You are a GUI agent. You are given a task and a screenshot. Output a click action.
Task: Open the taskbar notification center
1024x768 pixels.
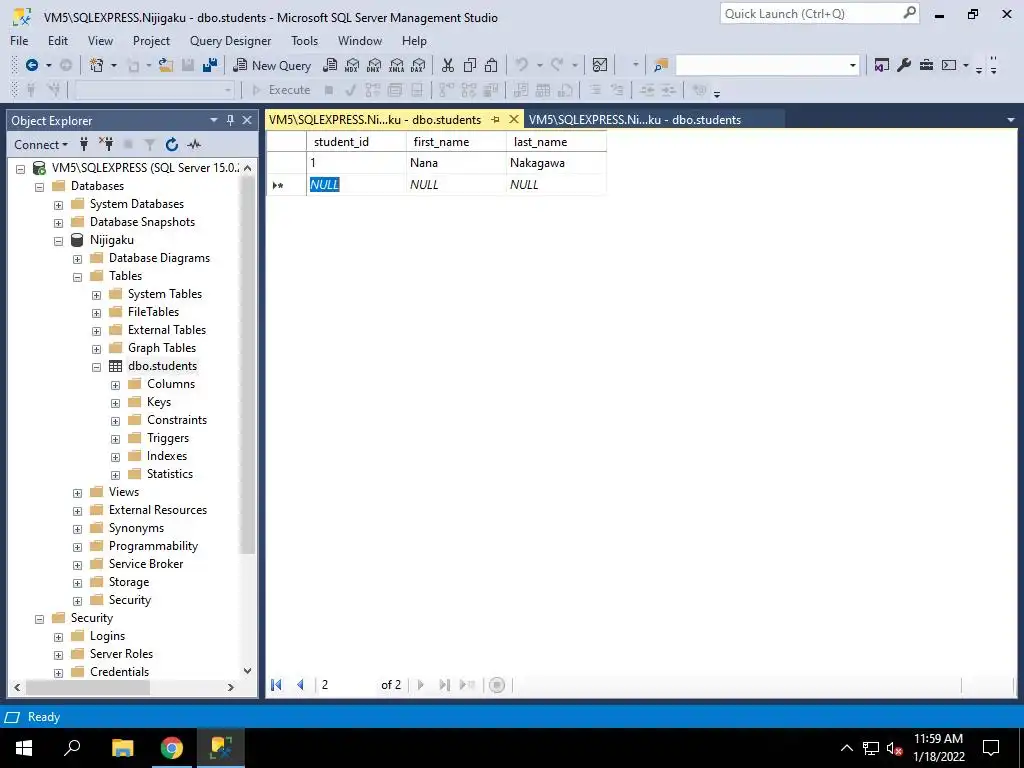click(x=991, y=748)
